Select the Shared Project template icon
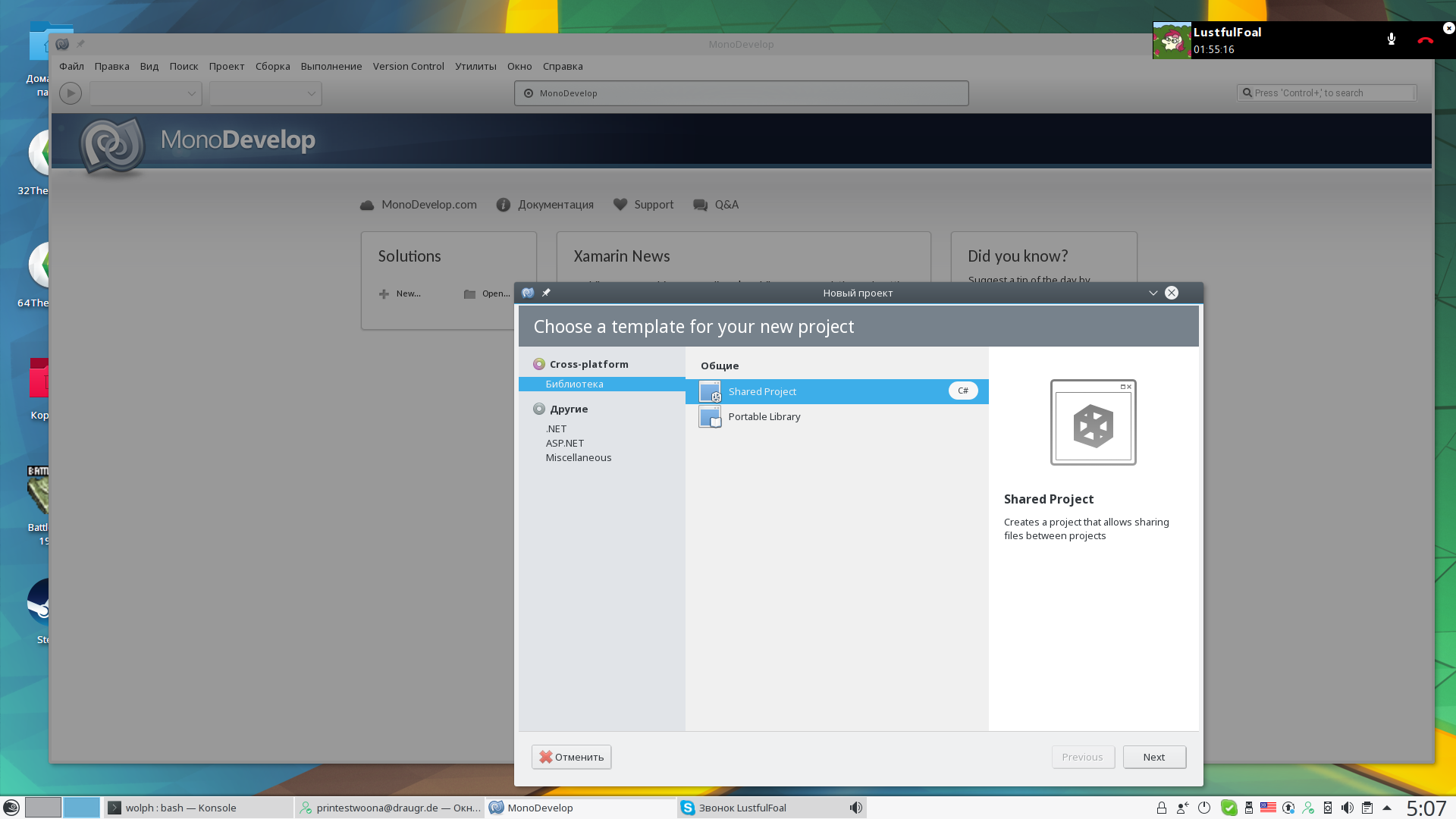Image resolution: width=1456 pixels, height=819 pixels. (x=710, y=391)
